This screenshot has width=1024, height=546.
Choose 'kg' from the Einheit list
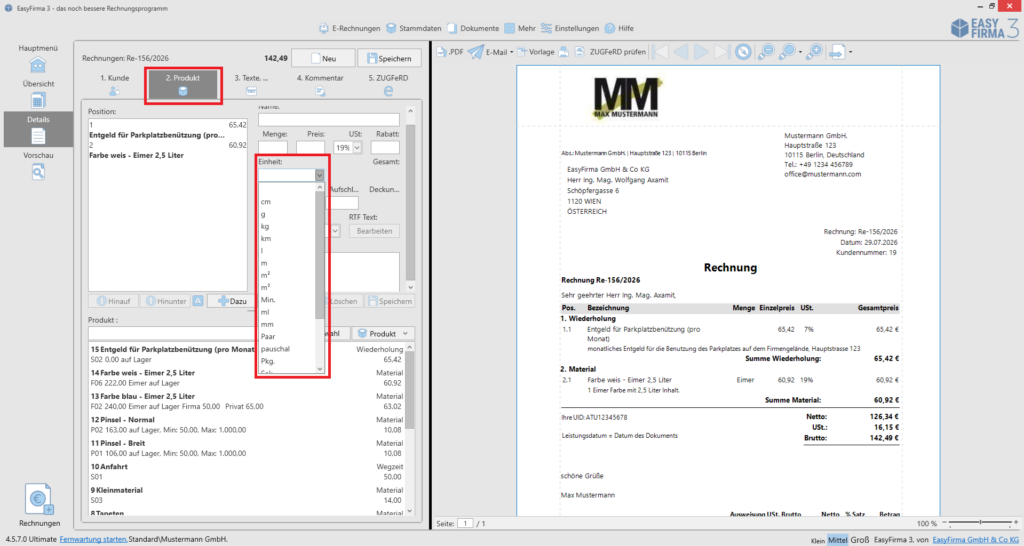(265, 226)
